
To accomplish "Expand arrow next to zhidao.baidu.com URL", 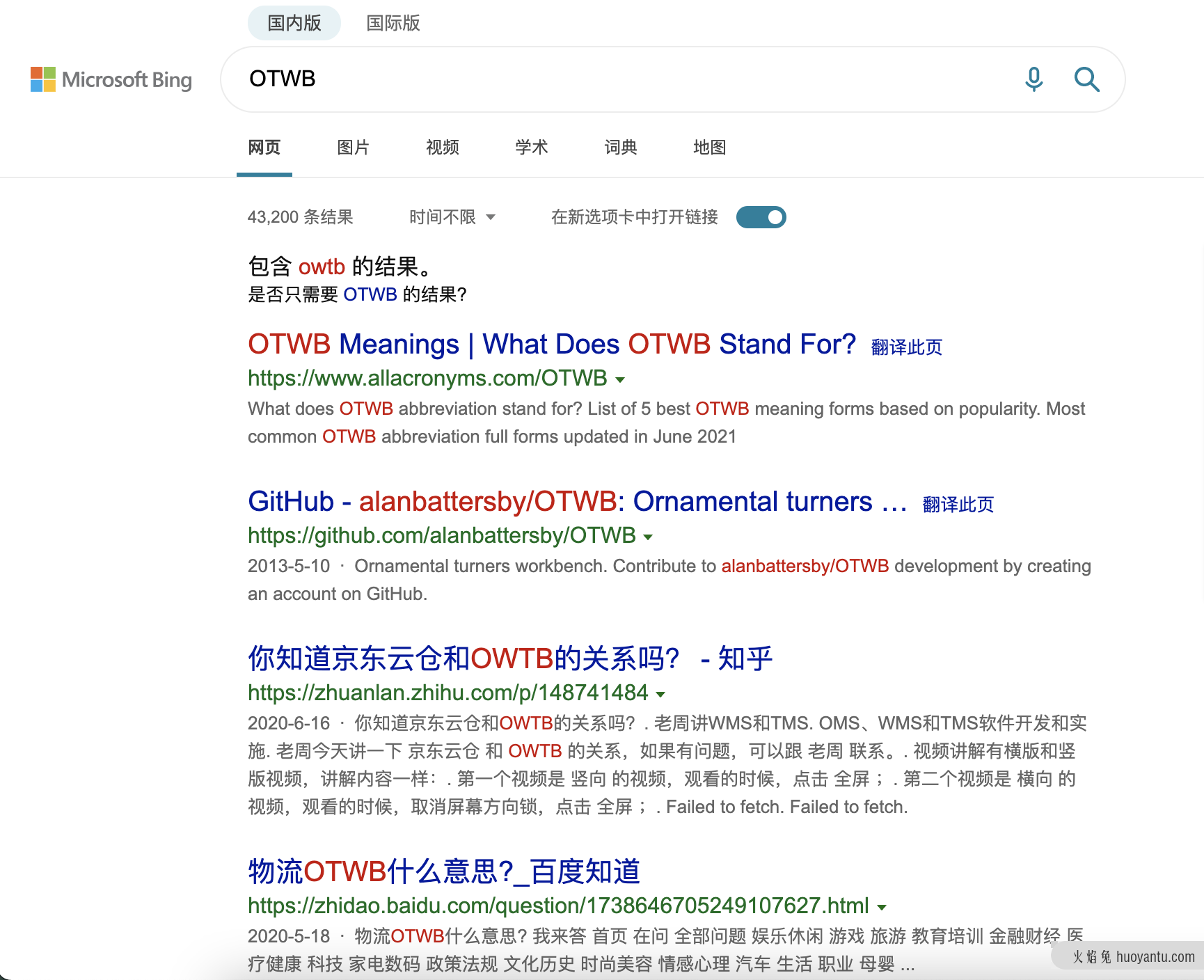I will (x=882, y=908).
